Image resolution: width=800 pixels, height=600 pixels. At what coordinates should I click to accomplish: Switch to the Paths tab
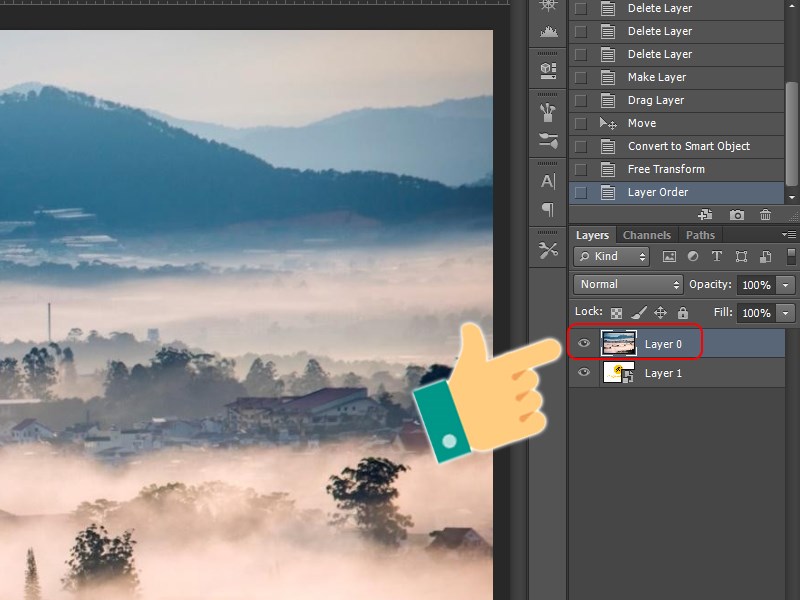(x=700, y=235)
